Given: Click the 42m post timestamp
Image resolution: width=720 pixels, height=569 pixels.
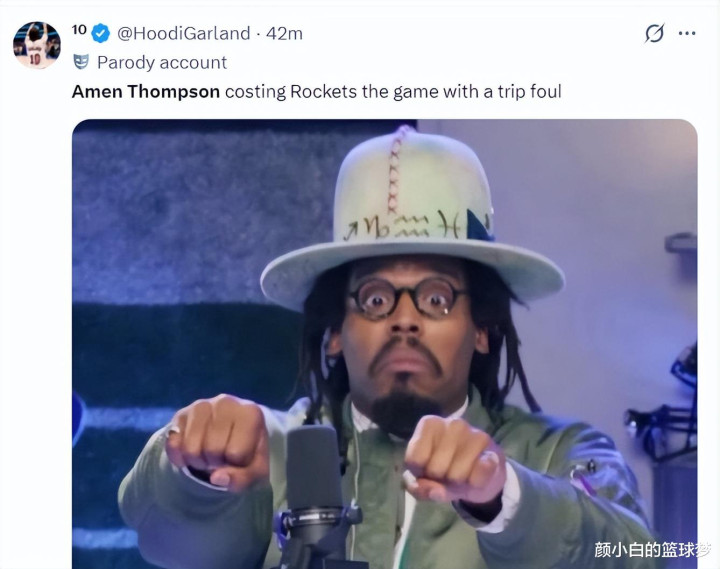Looking at the screenshot, I should (x=284, y=34).
